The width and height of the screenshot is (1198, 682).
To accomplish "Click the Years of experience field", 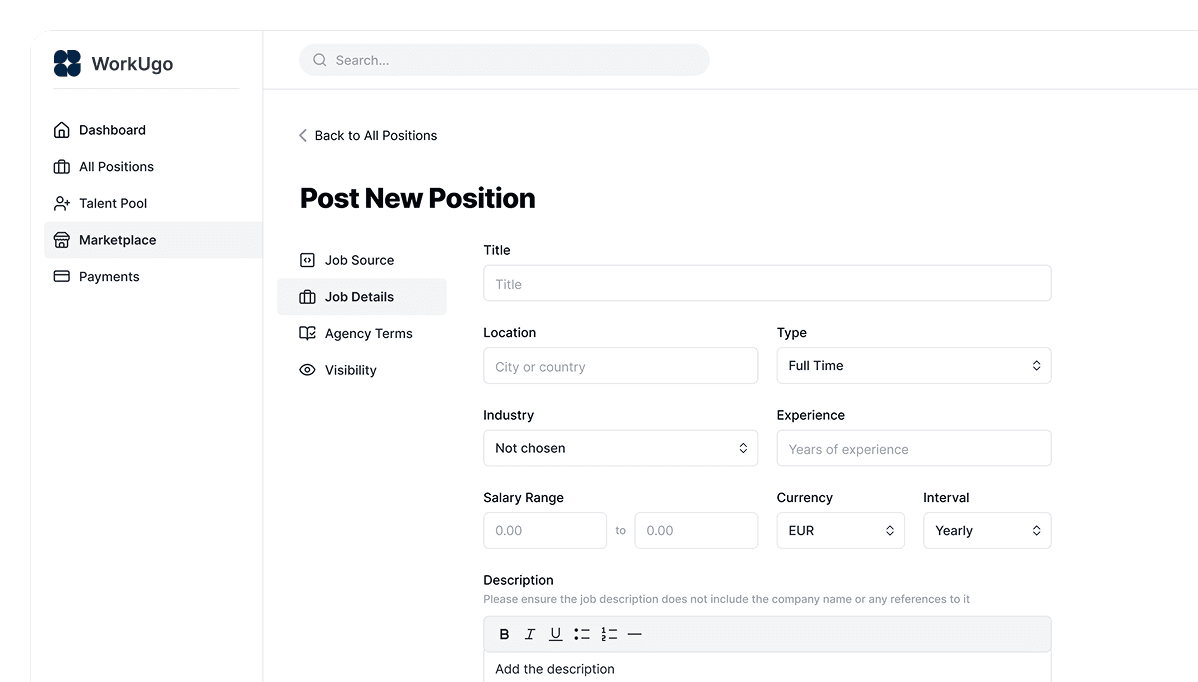I will click(x=913, y=449).
